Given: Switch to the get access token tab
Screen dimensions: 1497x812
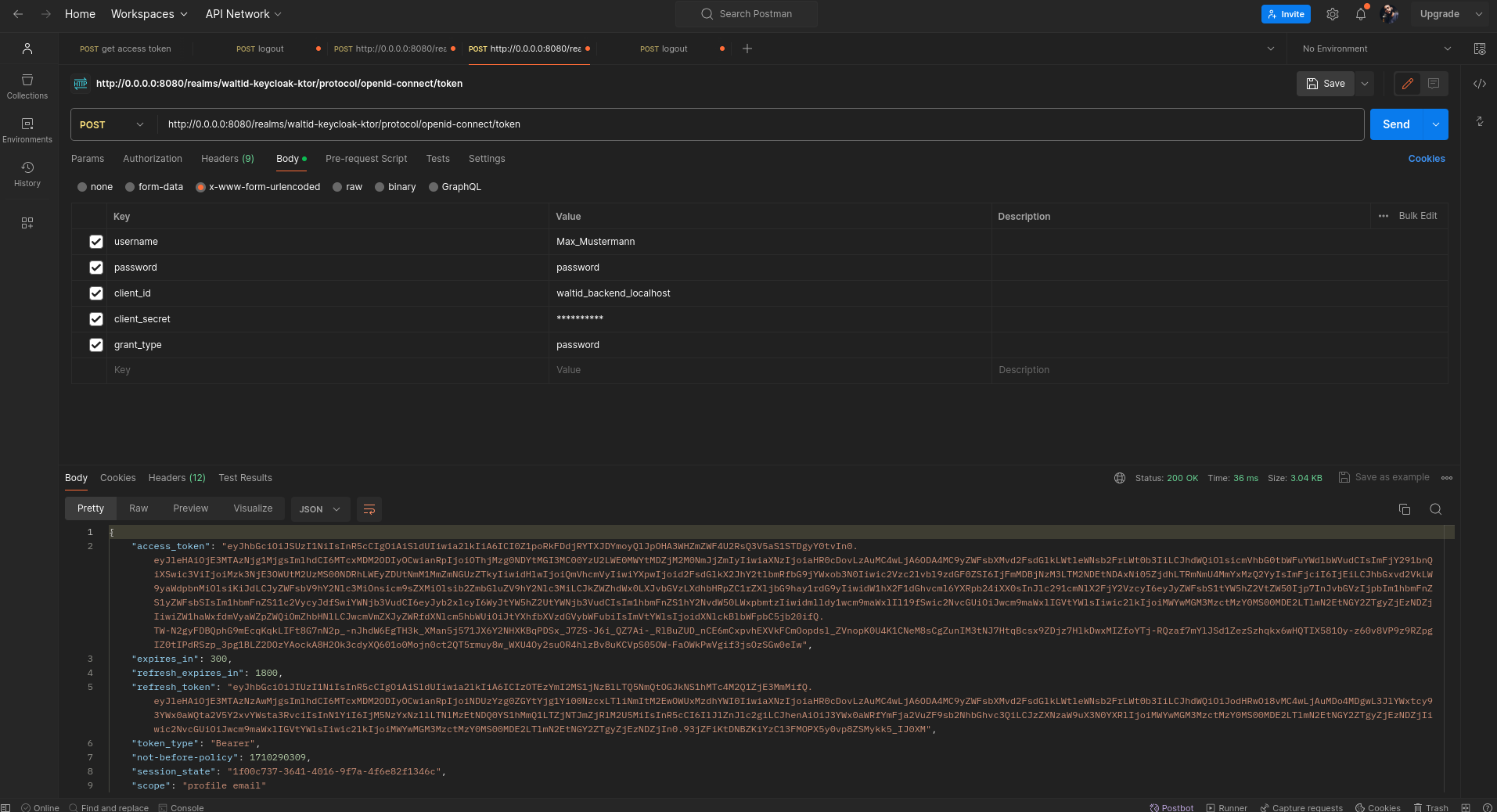Looking at the screenshot, I should [x=125, y=49].
